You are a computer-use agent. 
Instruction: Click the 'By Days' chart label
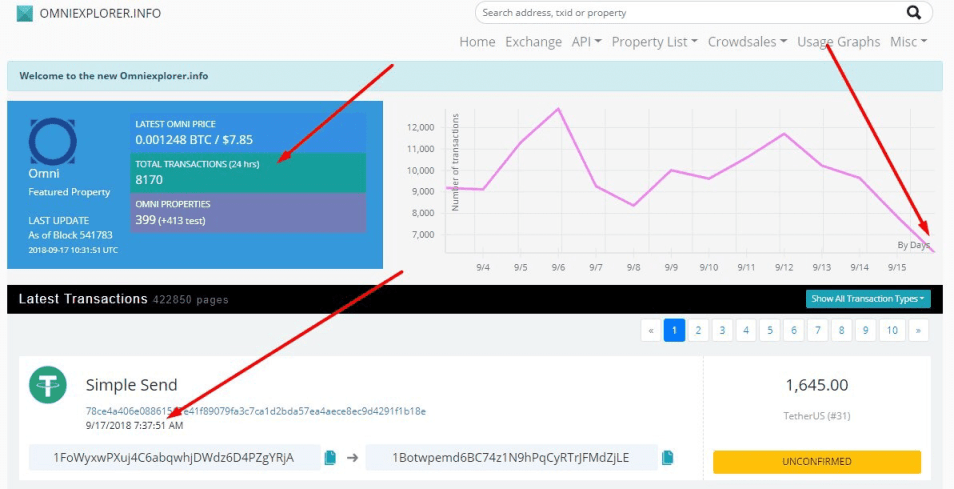tap(913, 244)
